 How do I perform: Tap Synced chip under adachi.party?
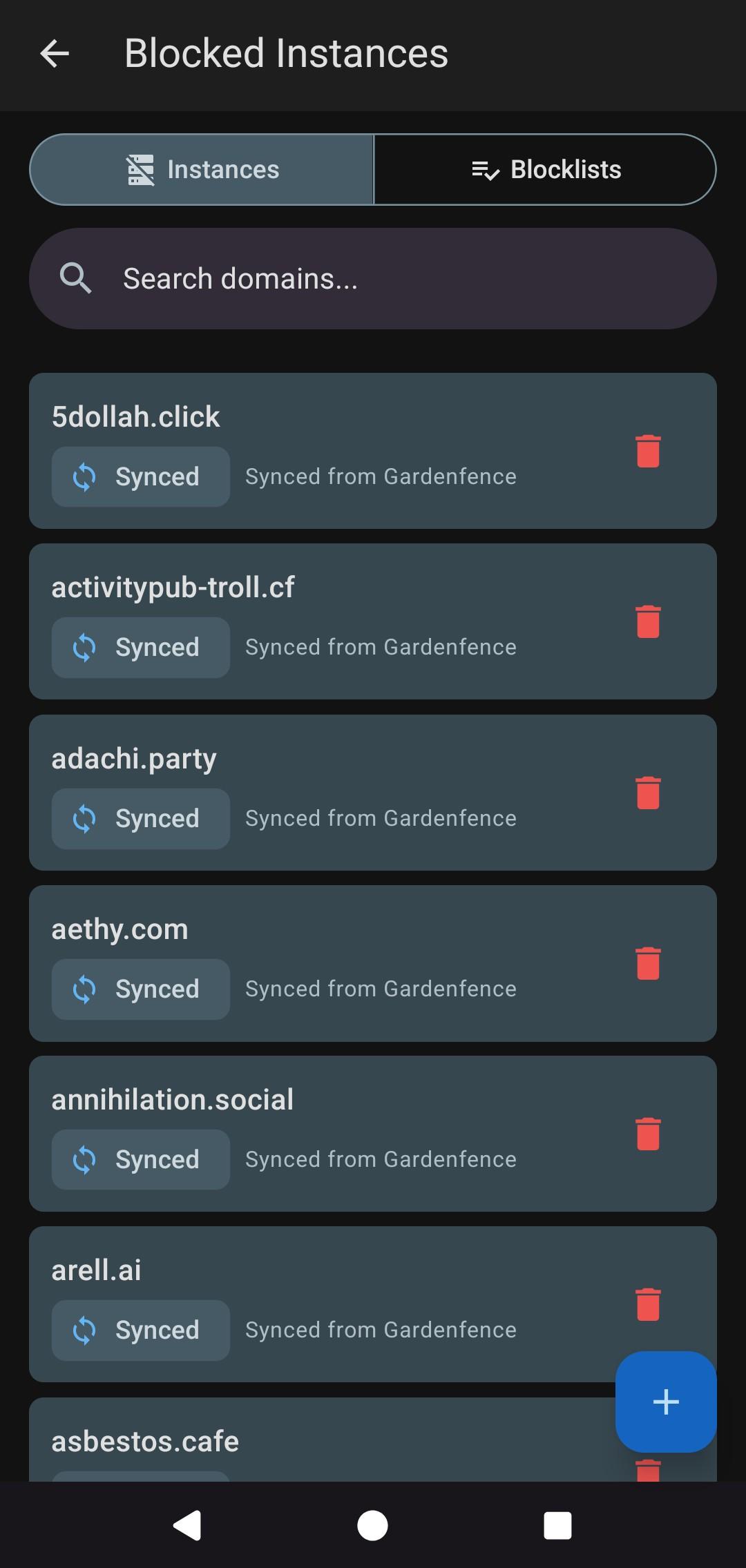click(141, 819)
